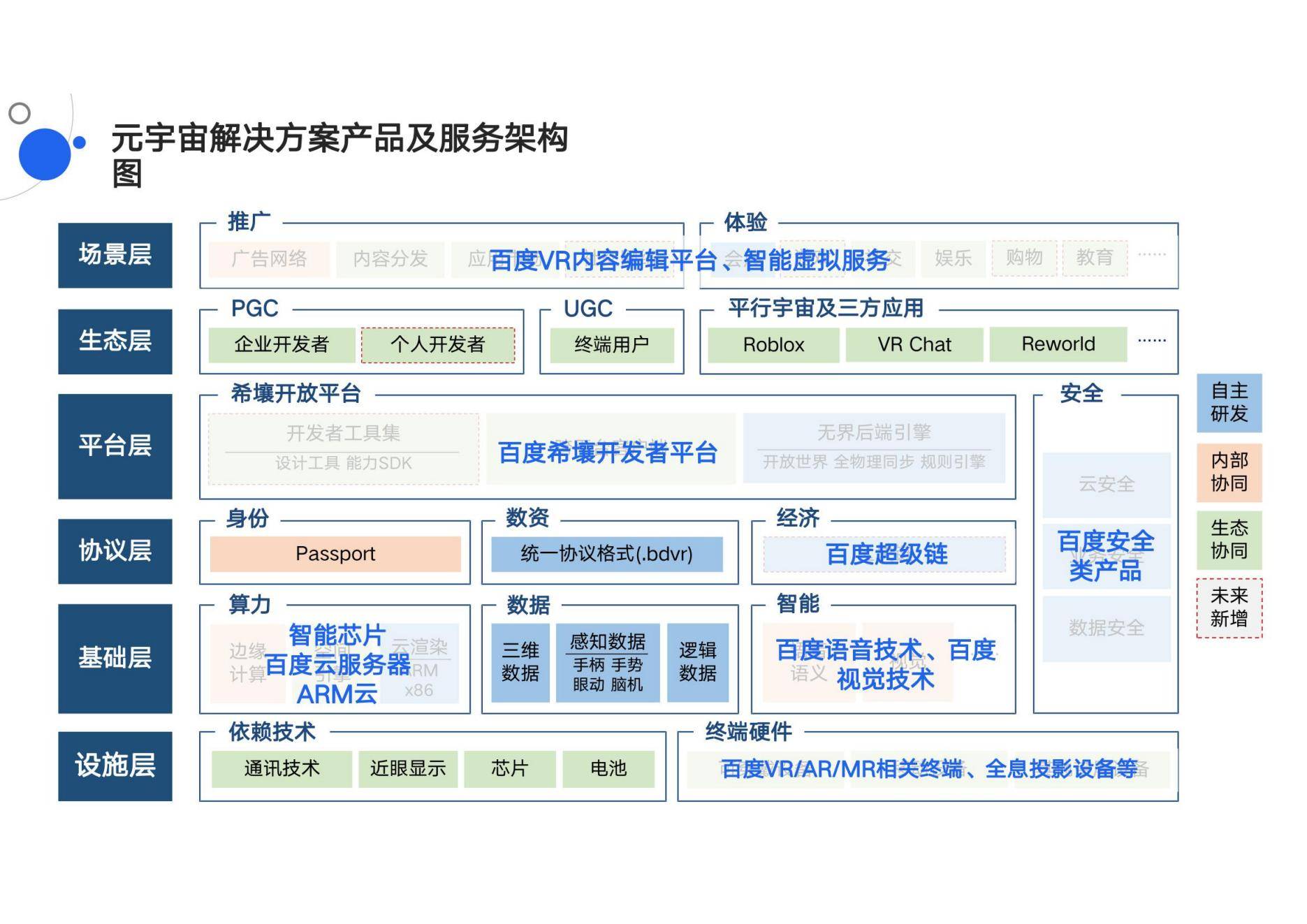Click the 百度VR/AR/MR相关终端、全息投影设备等 text
1307x924 pixels.
[x=929, y=769]
